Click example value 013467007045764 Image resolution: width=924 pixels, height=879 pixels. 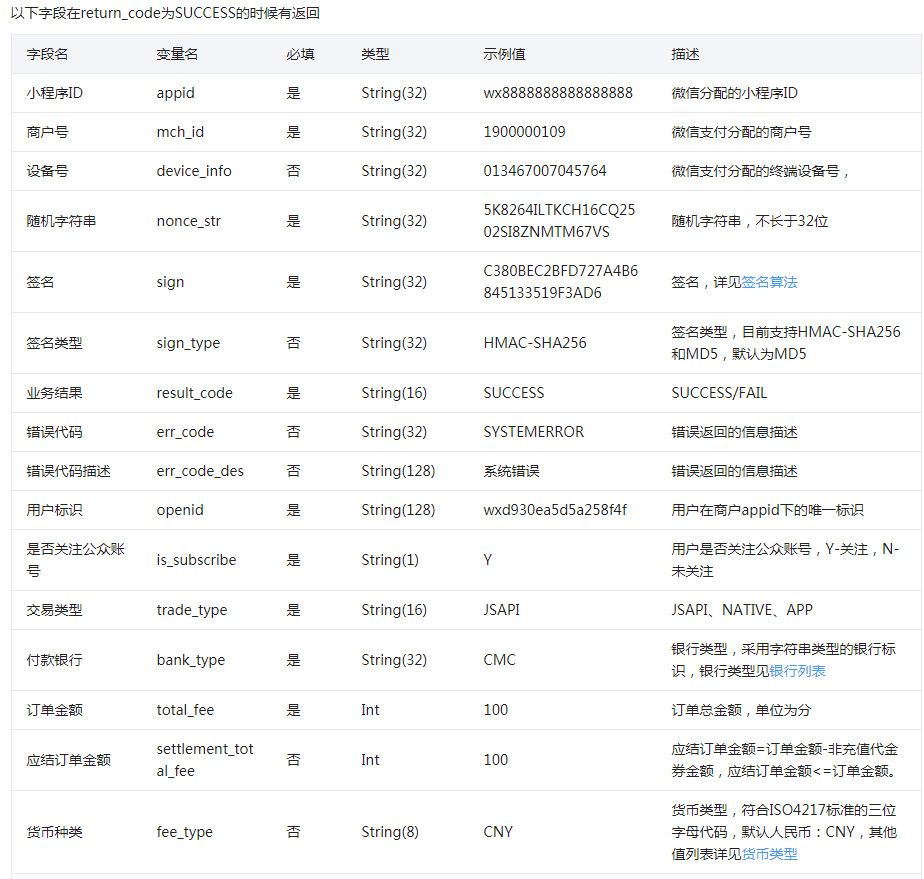[545, 171]
